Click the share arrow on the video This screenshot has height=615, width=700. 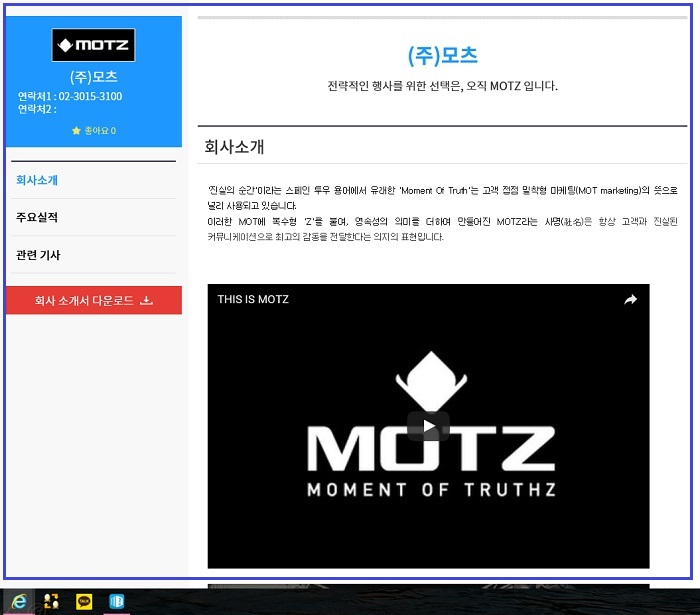click(630, 299)
